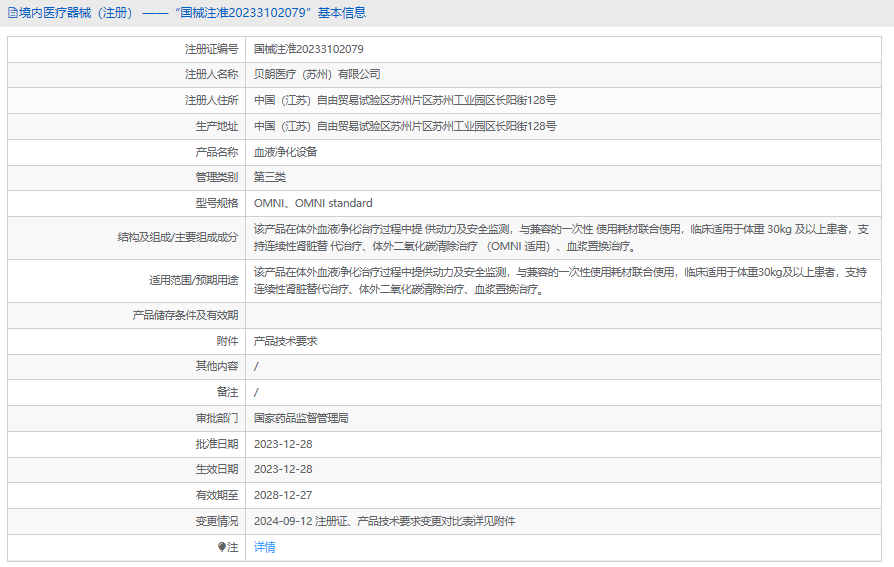This screenshot has width=894, height=567.
Task: Select the address in the 注册人住所 row
Action: pos(405,100)
